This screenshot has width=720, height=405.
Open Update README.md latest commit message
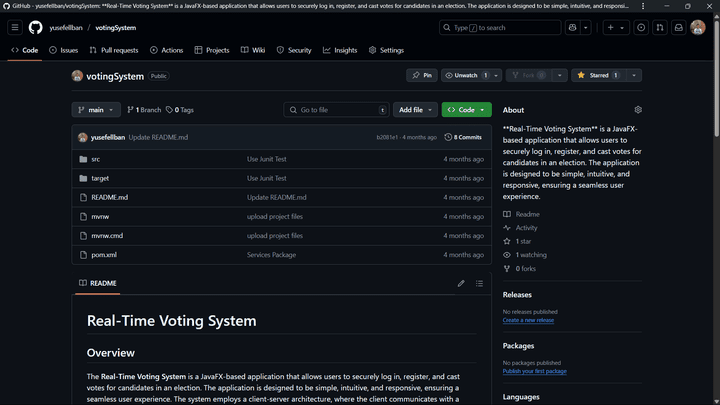[158, 137]
